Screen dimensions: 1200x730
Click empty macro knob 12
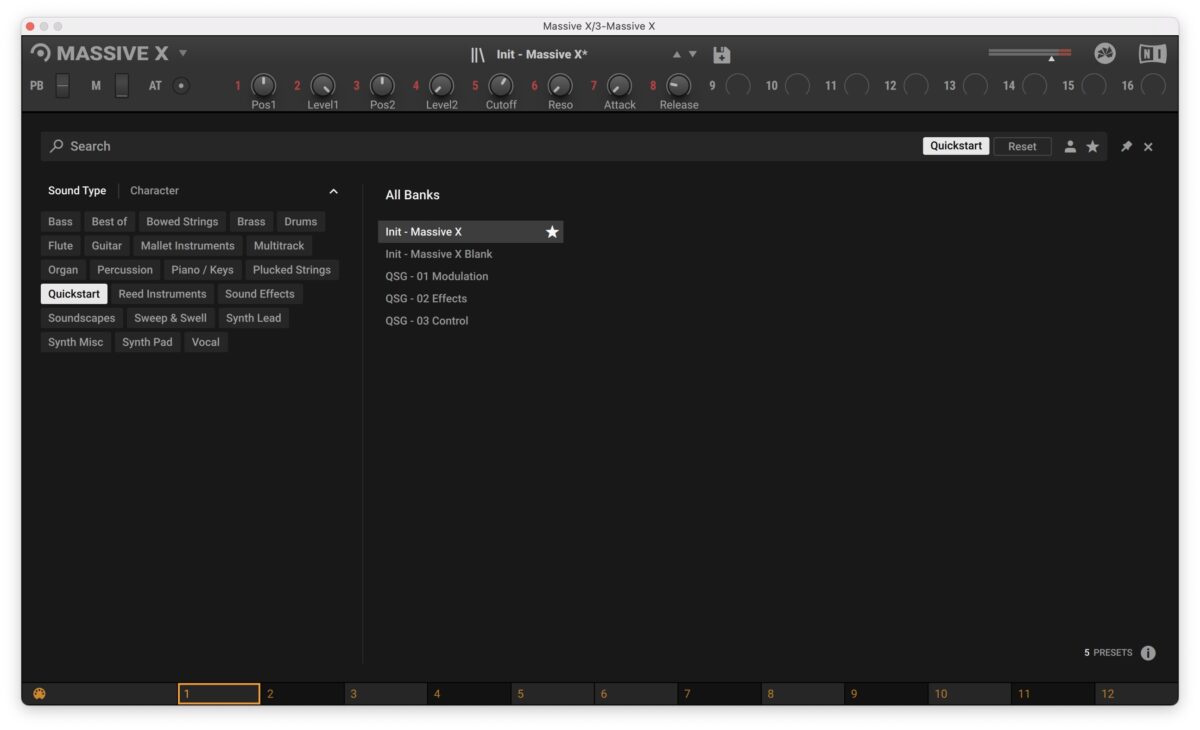(x=916, y=86)
